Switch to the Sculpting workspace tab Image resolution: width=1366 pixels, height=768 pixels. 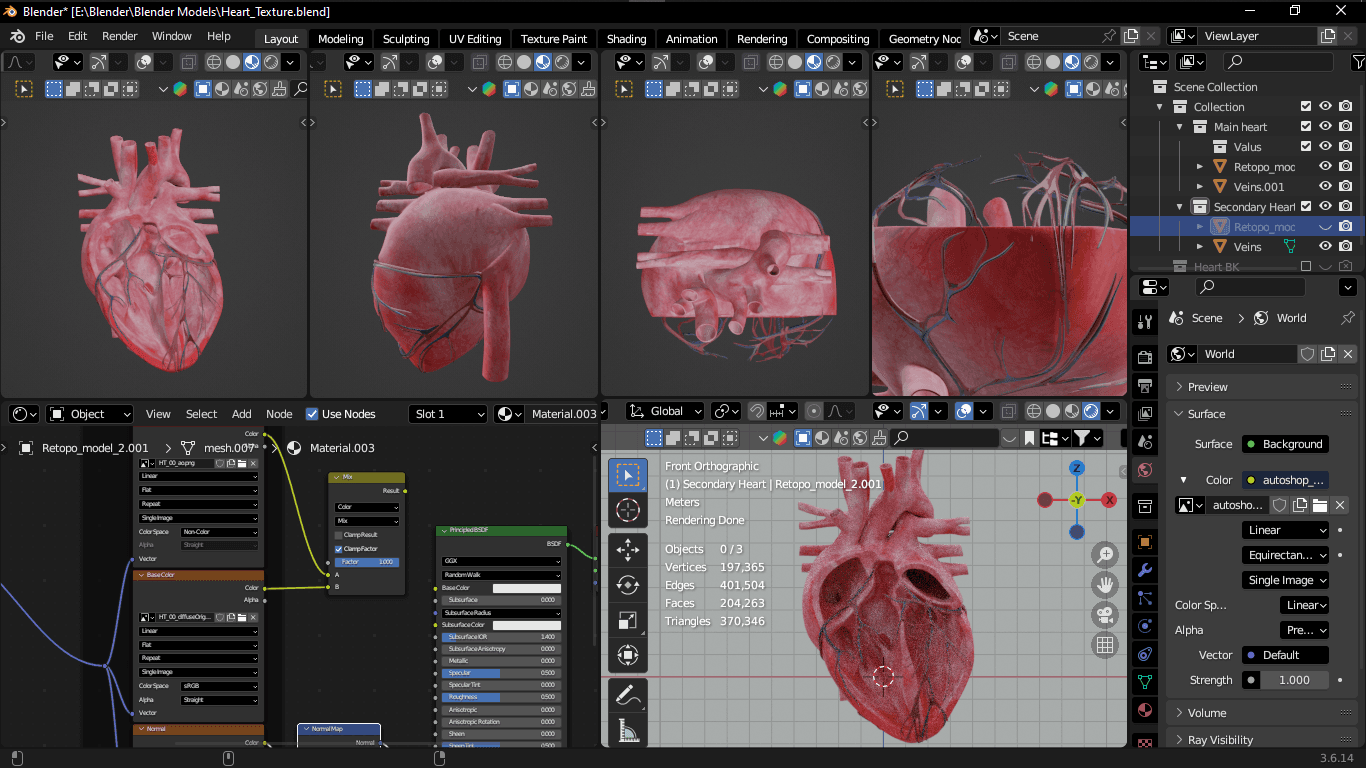coord(406,39)
